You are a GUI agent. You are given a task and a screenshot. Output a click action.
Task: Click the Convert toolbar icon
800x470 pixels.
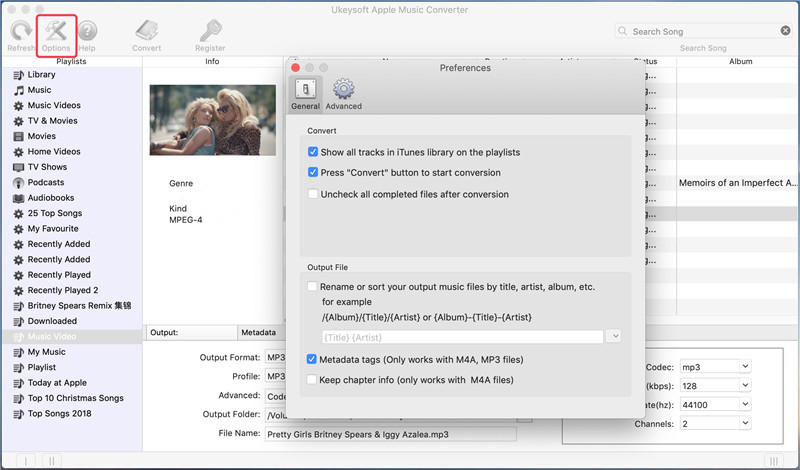[x=147, y=31]
